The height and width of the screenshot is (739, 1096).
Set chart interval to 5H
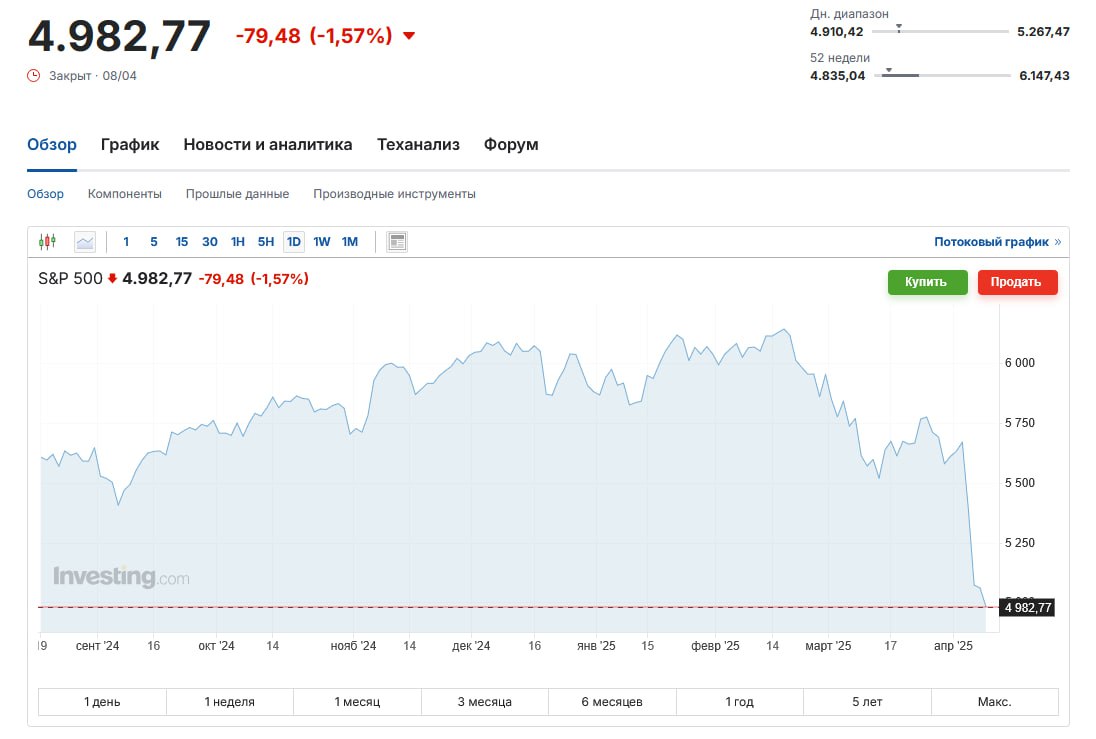[x=266, y=242]
